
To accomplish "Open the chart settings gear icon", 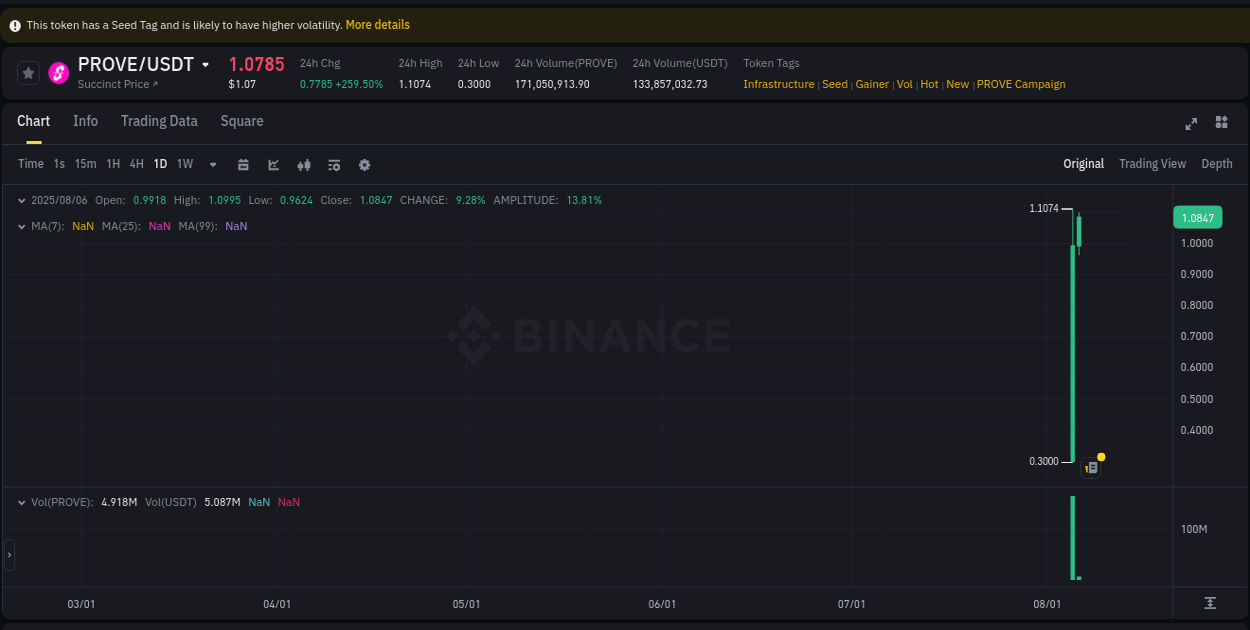I will 364,164.
